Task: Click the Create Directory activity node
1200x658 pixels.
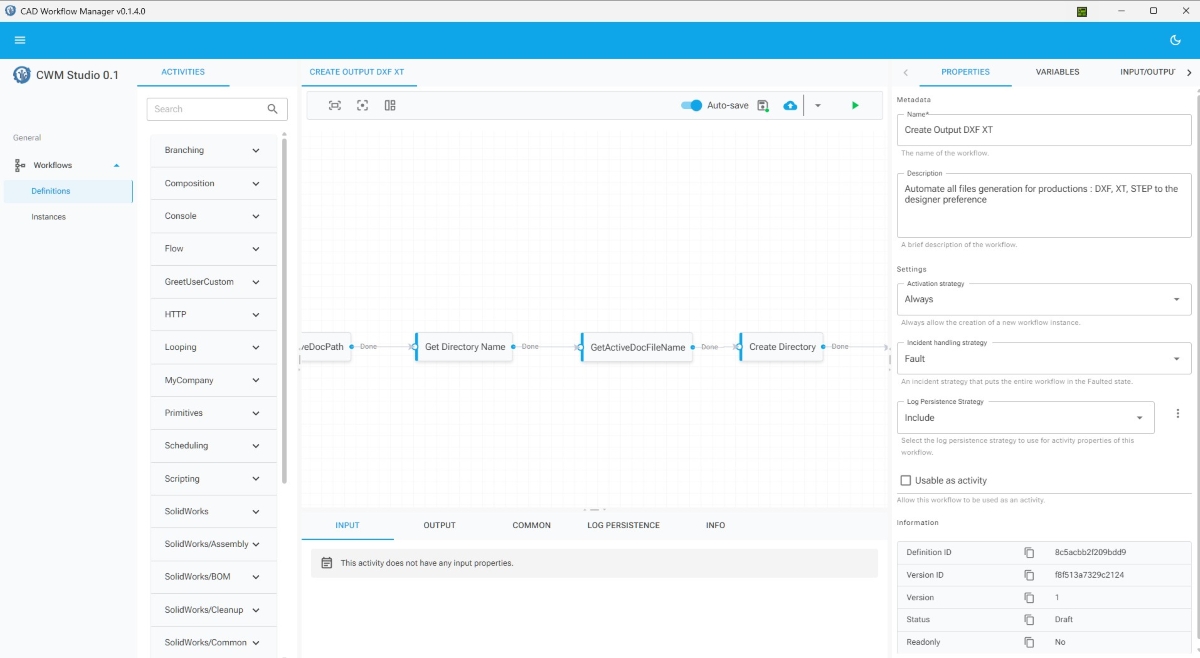Action: [x=783, y=346]
